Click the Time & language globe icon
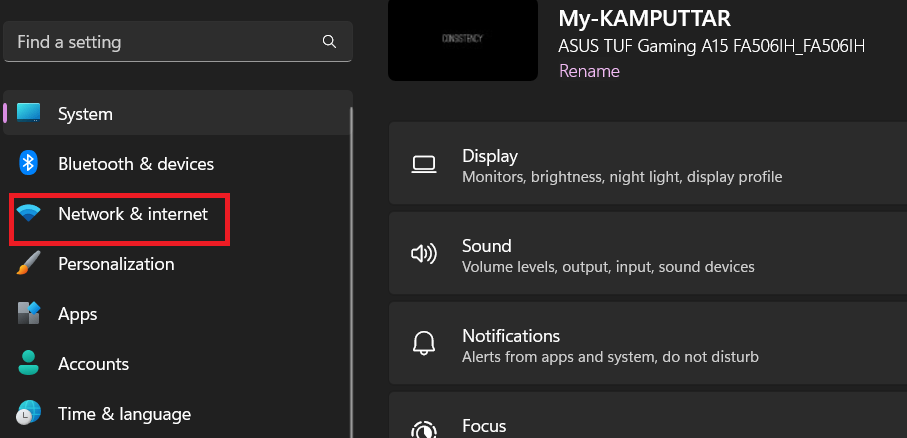 [29, 413]
